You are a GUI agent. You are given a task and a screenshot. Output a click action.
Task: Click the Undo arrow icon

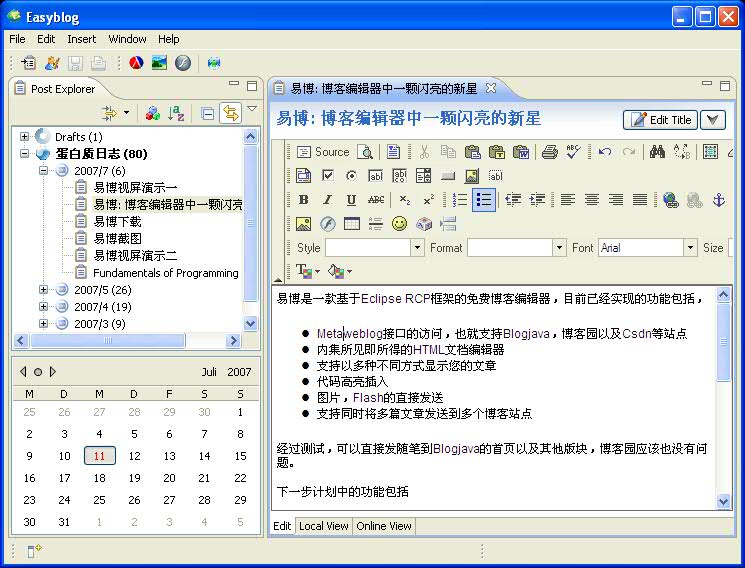click(x=604, y=152)
